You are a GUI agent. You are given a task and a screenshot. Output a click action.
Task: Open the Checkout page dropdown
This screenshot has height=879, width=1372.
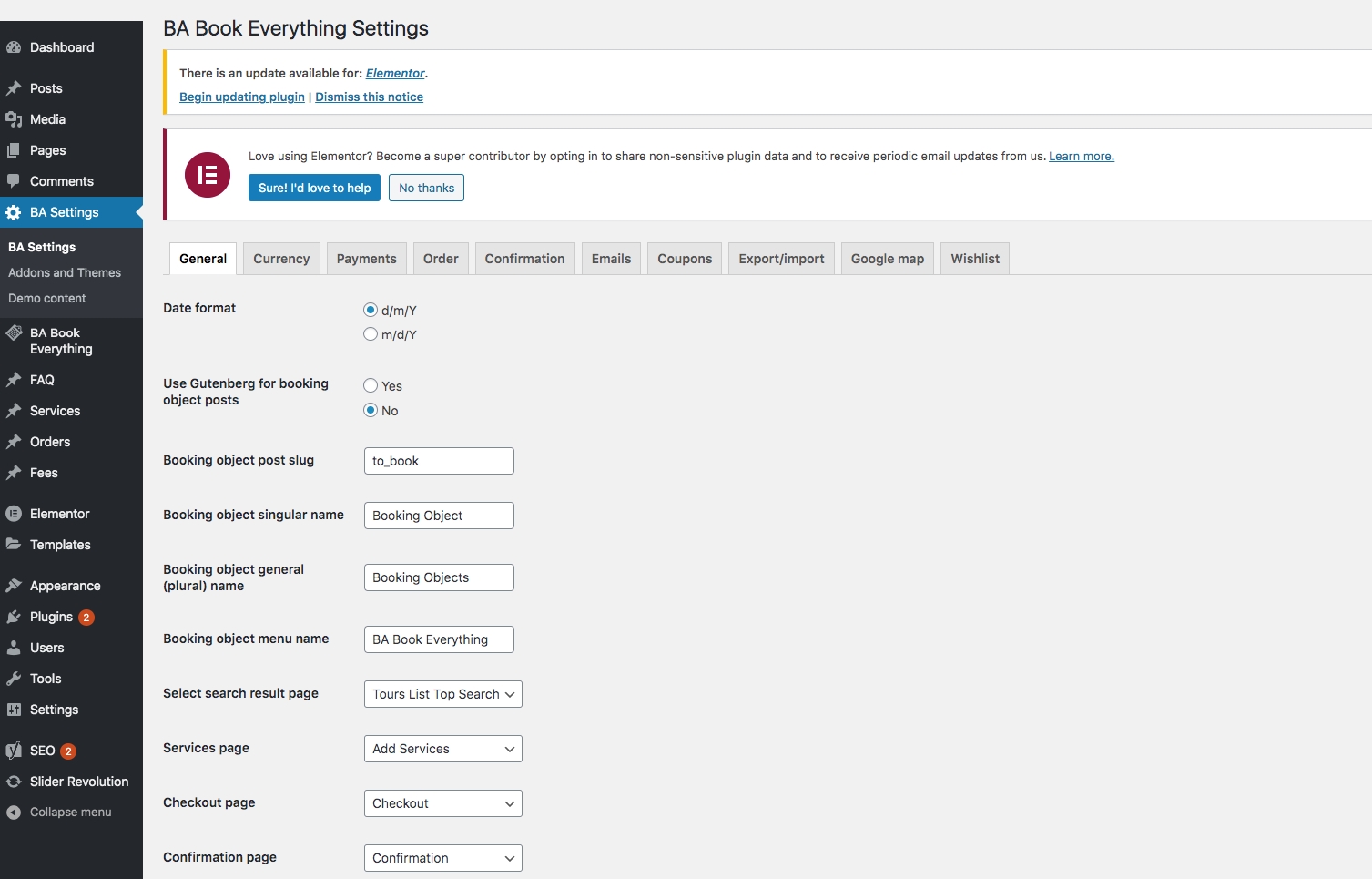pos(442,803)
